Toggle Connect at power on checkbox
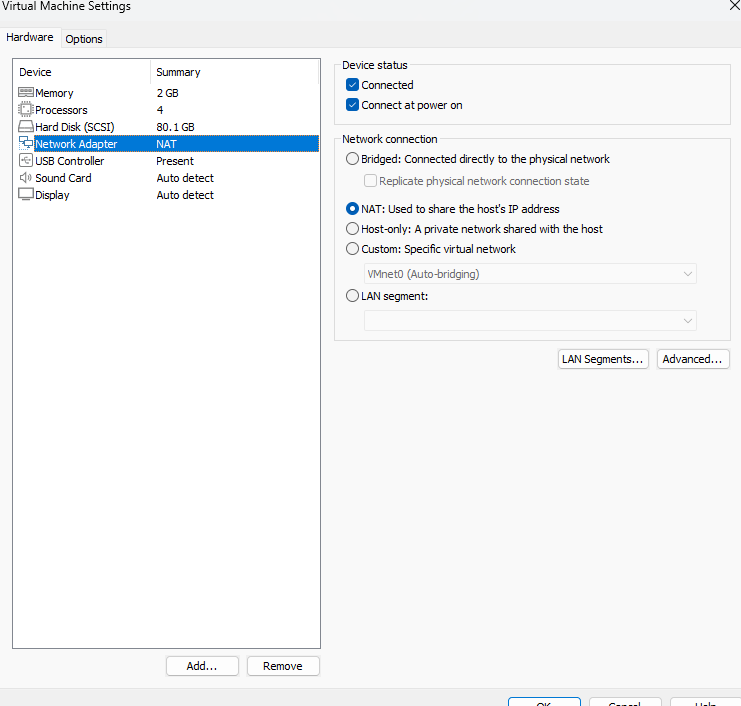The width and height of the screenshot is (741, 706). coord(352,104)
